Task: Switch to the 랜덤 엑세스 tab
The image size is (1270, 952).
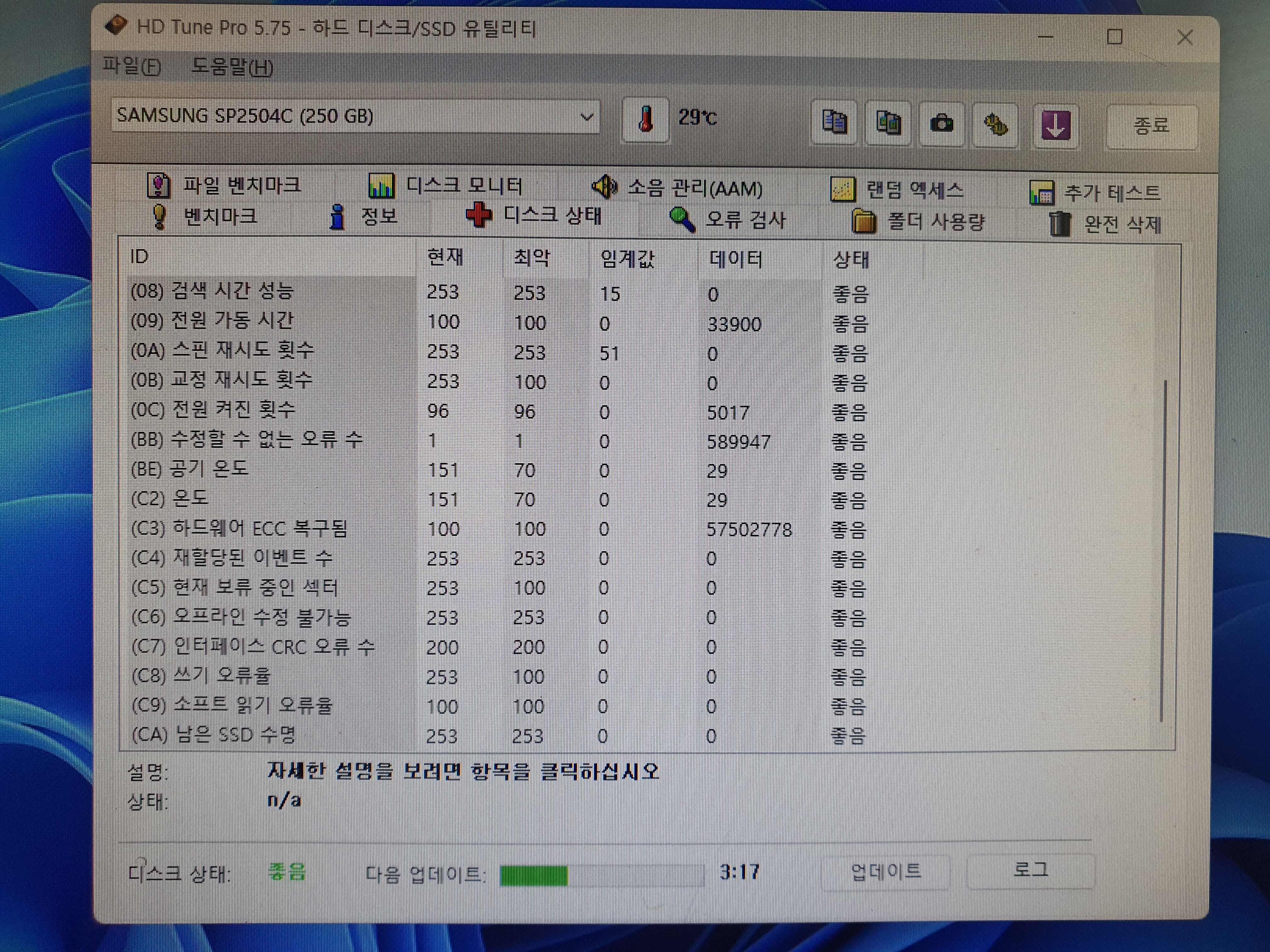Action: [897, 190]
